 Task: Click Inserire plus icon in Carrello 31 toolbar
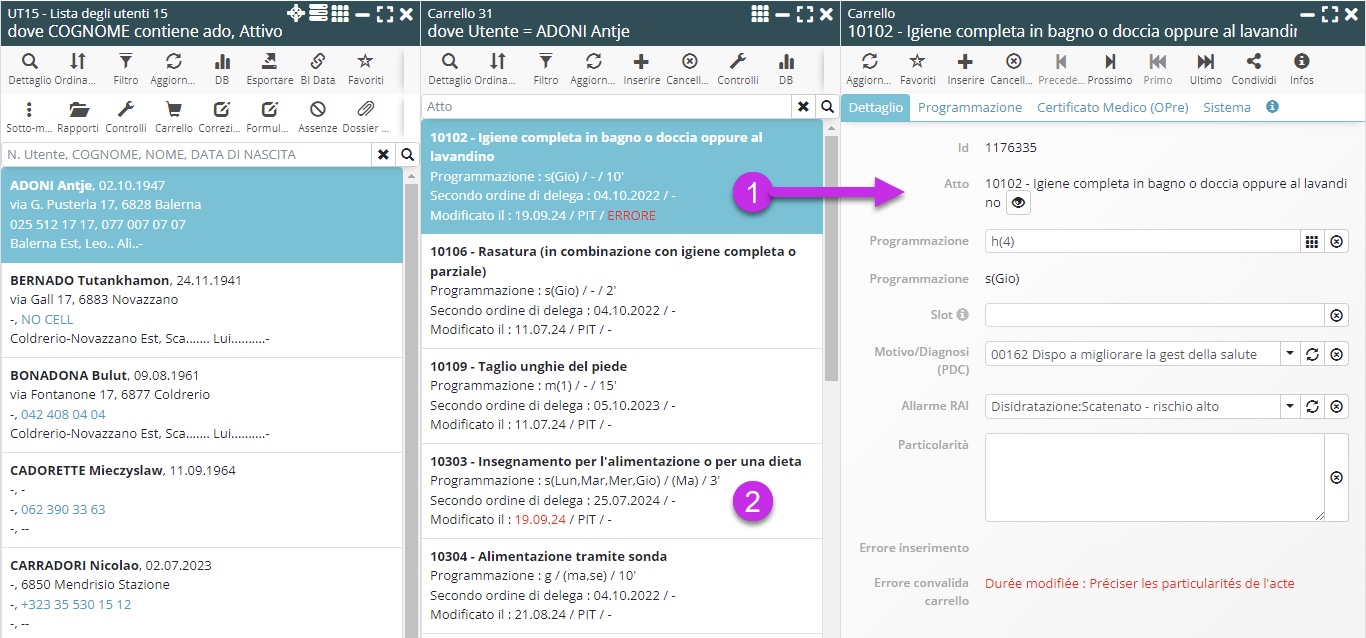(x=641, y=62)
